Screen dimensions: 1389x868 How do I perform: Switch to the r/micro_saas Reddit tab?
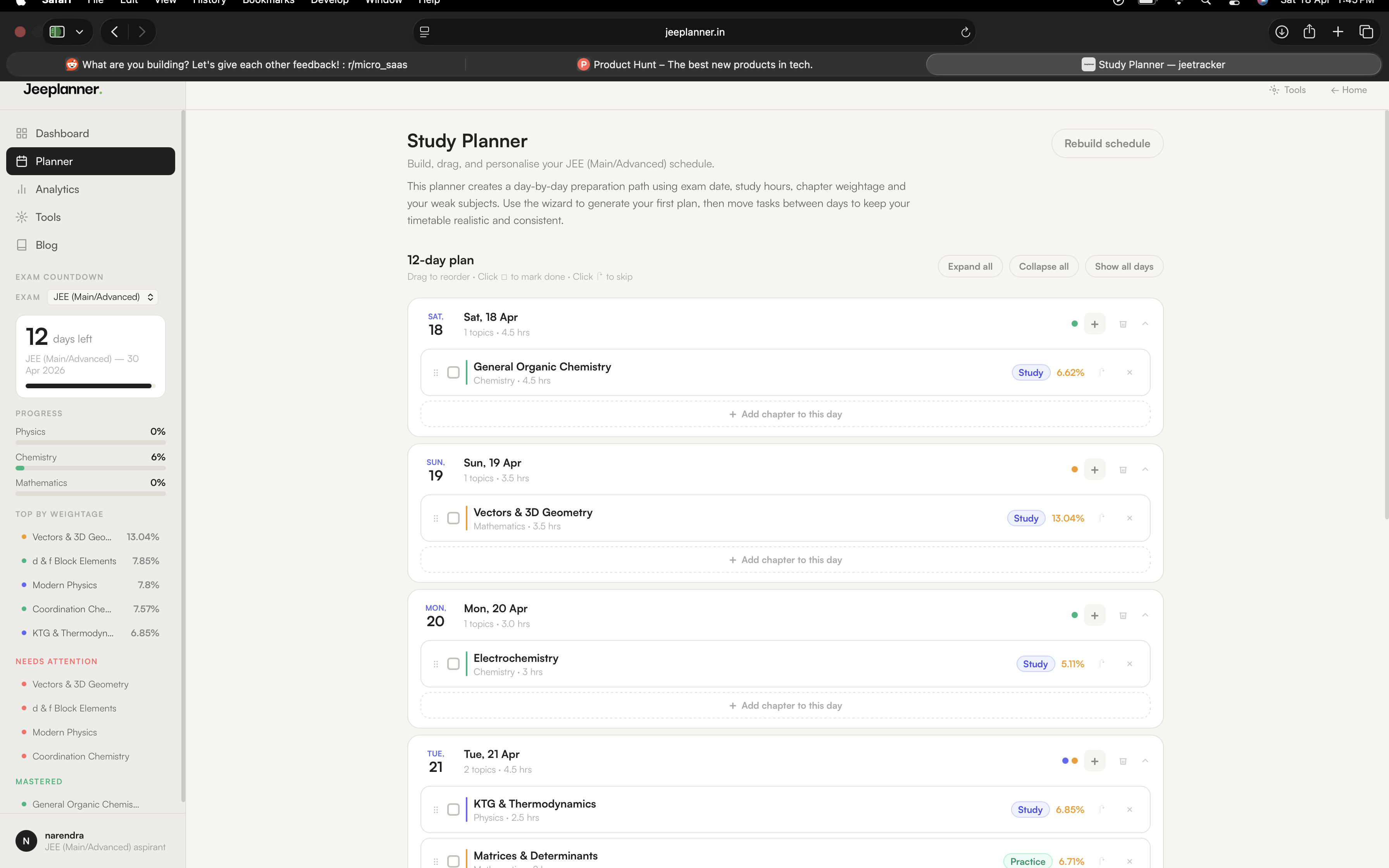(236, 64)
